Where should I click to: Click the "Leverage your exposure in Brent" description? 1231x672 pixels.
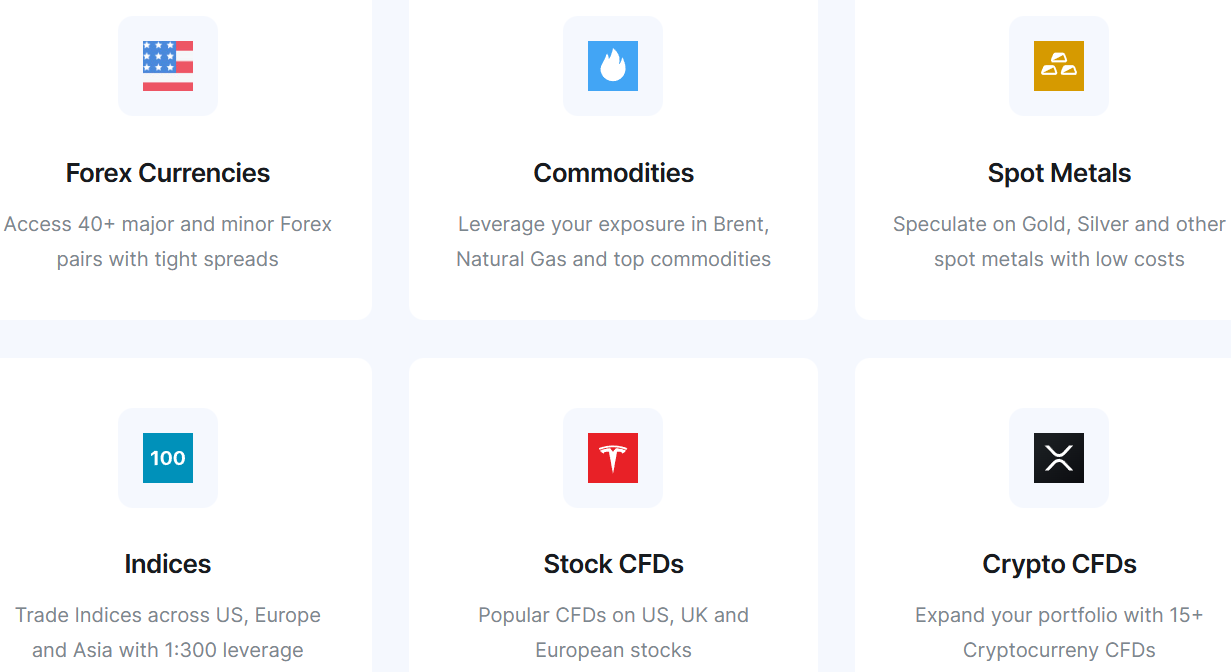coord(613,224)
